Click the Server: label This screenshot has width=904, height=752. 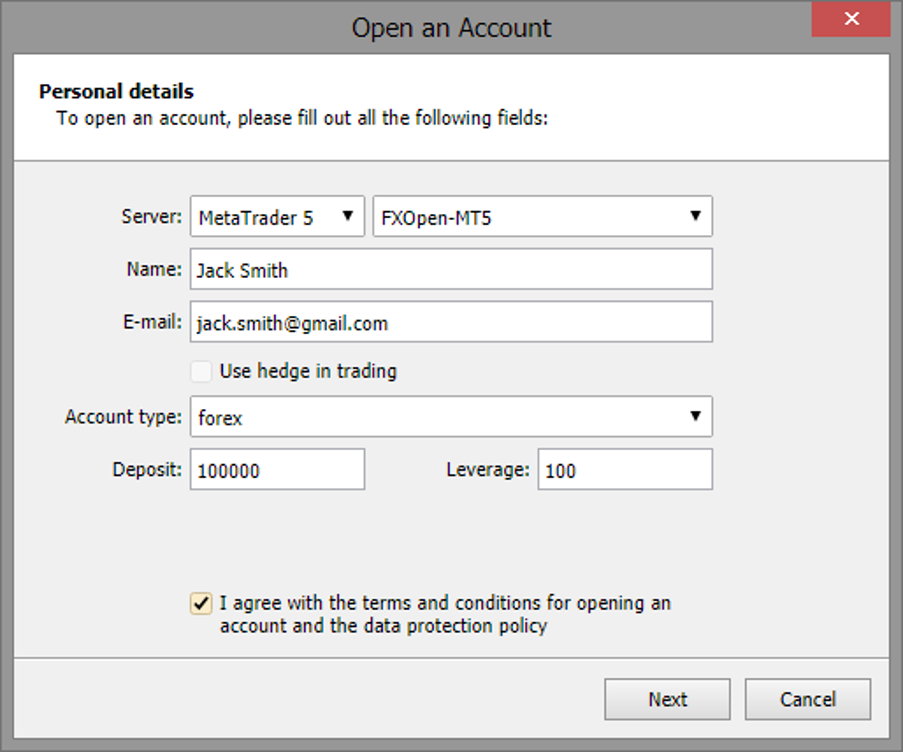[152, 217]
